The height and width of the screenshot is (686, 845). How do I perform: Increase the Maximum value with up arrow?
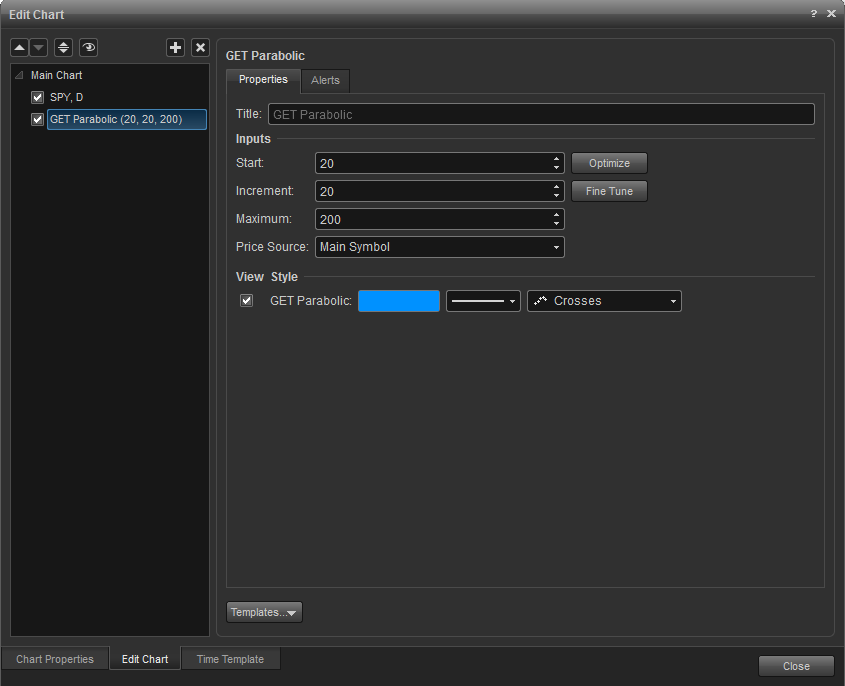click(556, 215)
